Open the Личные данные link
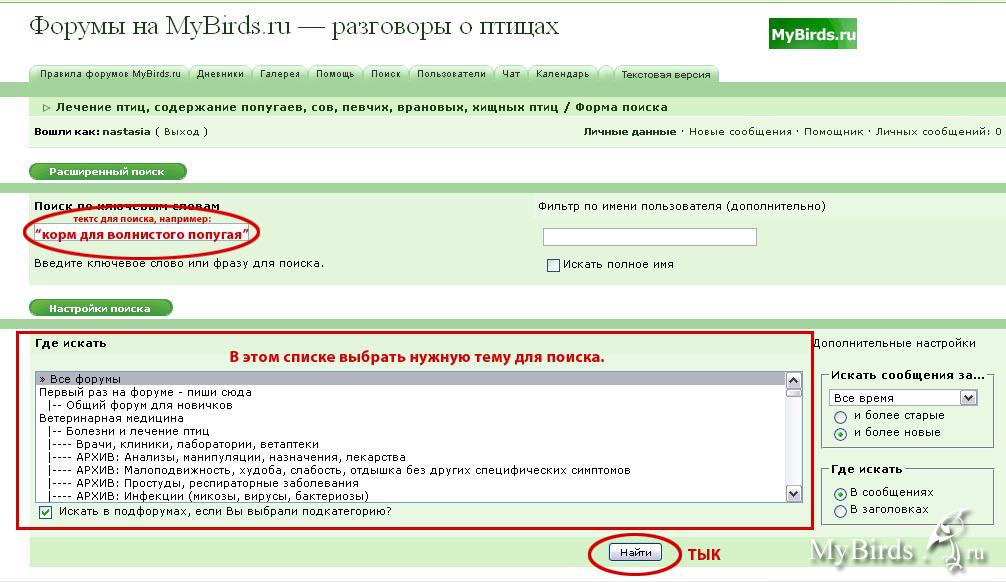 pyautogui.click(x=629, y=132)
